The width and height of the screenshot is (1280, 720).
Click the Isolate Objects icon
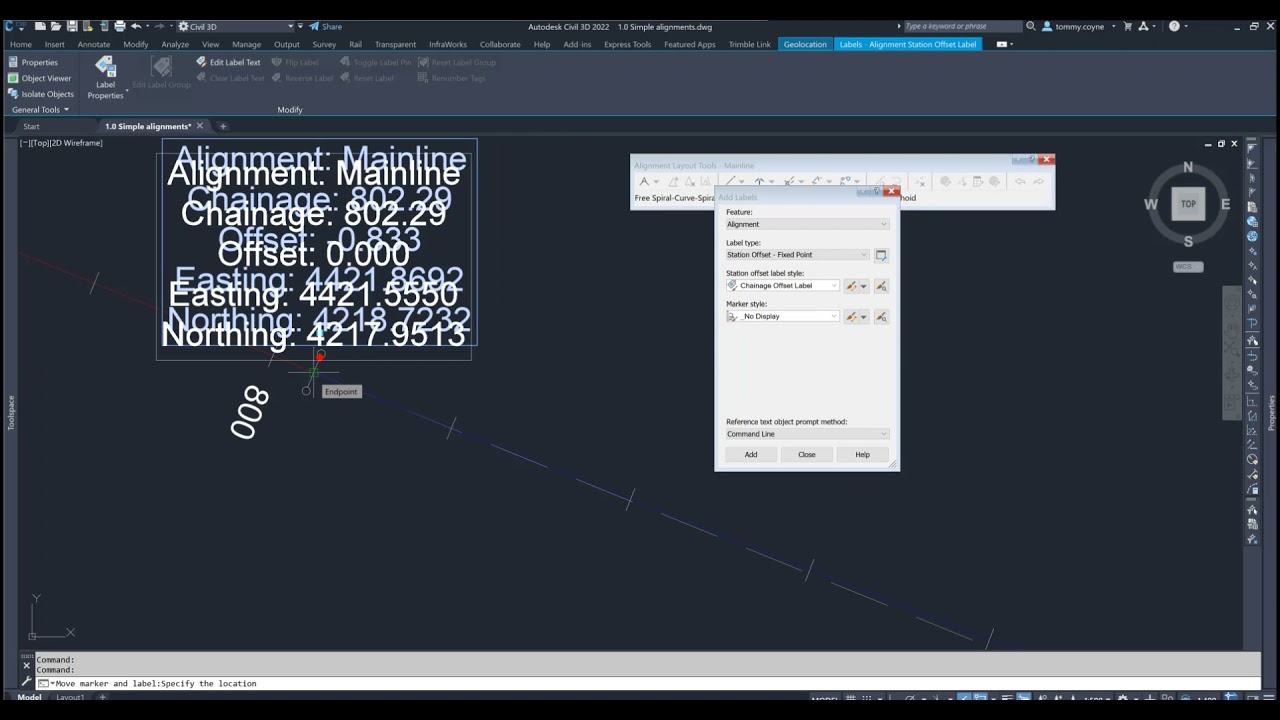13,94
